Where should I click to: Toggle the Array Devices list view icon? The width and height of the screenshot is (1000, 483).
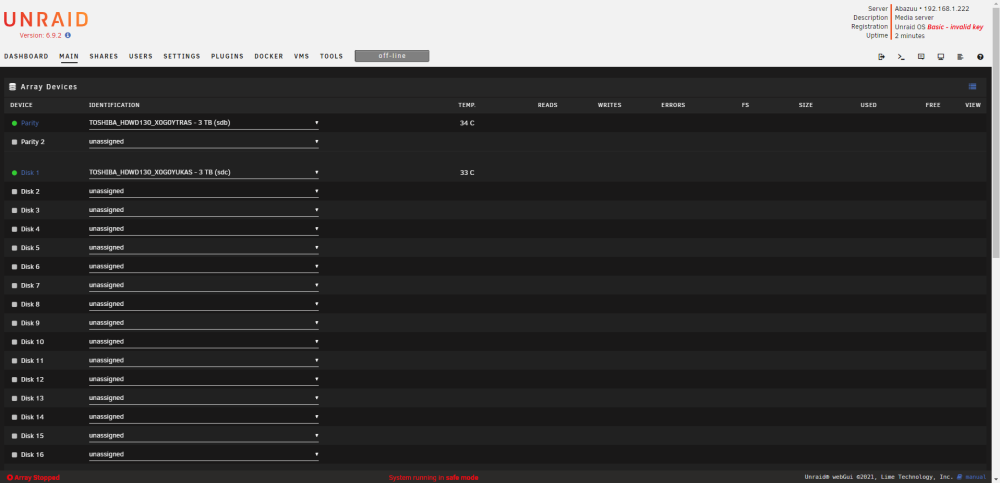click(x=973, y=87)
